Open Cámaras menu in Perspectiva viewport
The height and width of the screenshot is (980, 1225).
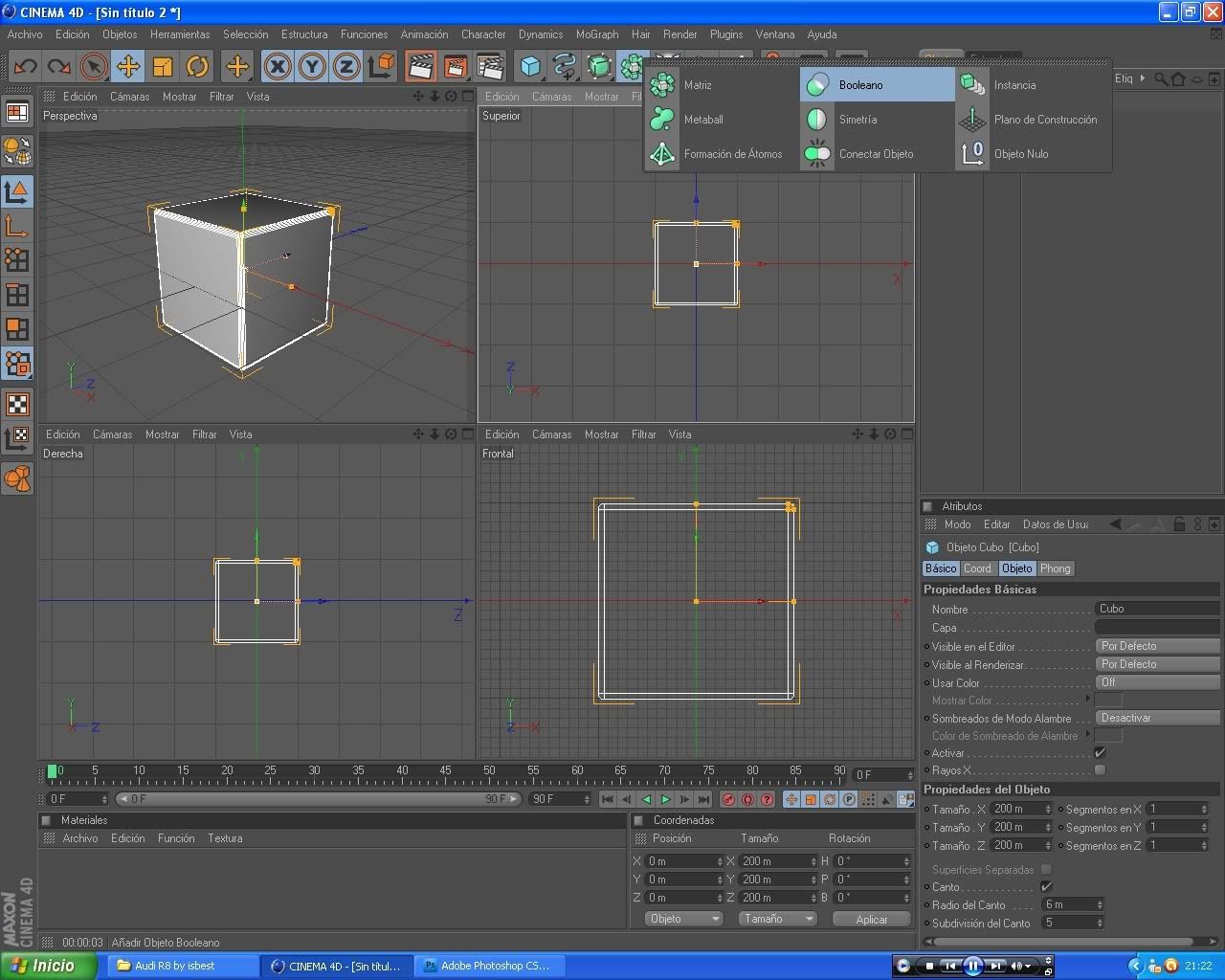129,97
